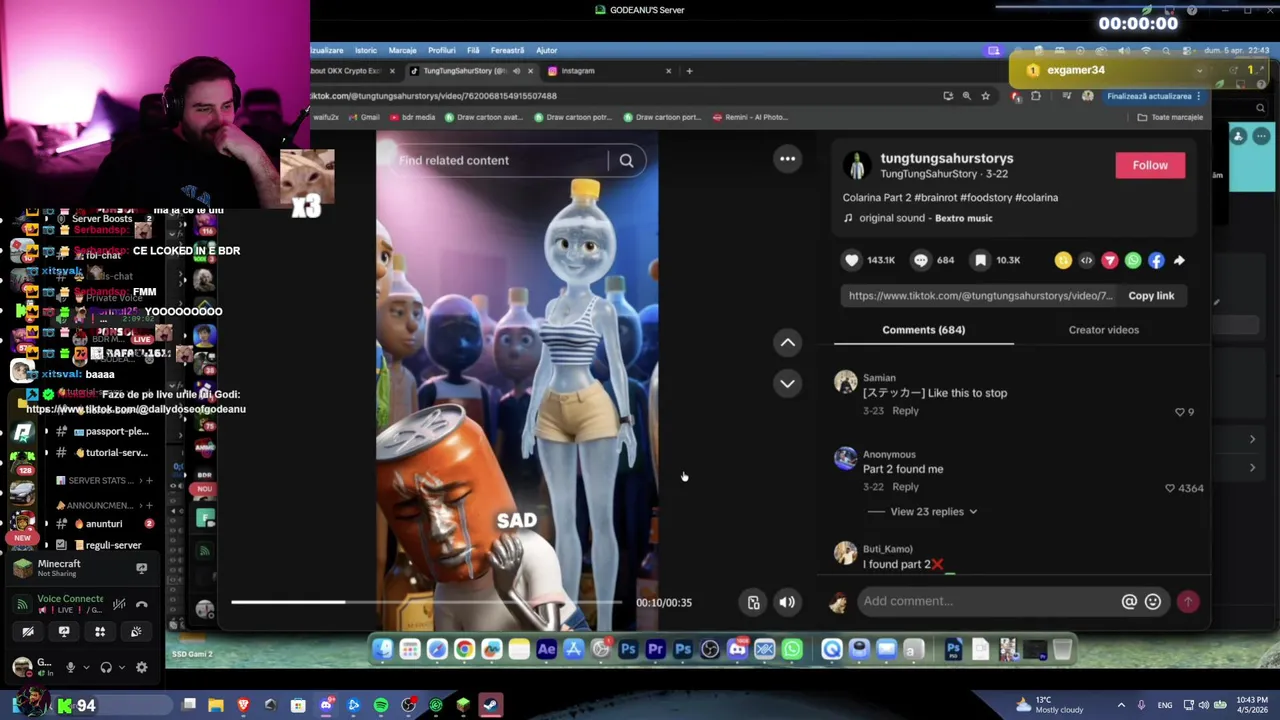Viewport: 1280px width, 720px height.
Task: Reply to Samian's comment
Action: (905, 411)
